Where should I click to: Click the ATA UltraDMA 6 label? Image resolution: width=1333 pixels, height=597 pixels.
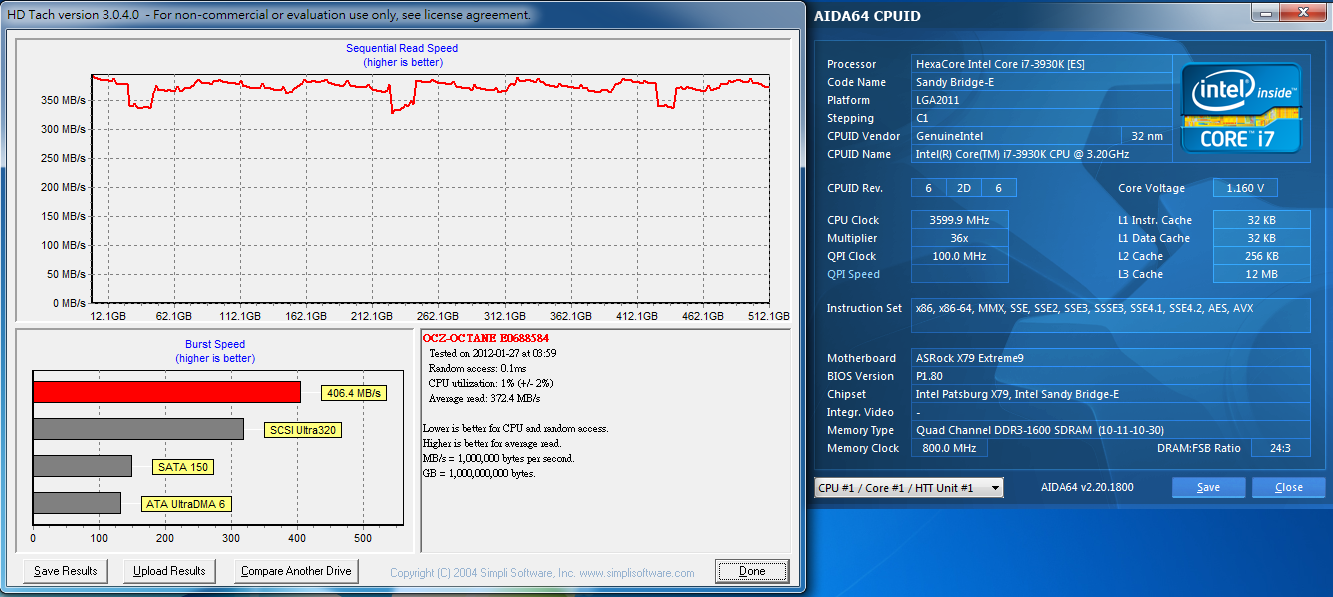[x=186, y=504]
